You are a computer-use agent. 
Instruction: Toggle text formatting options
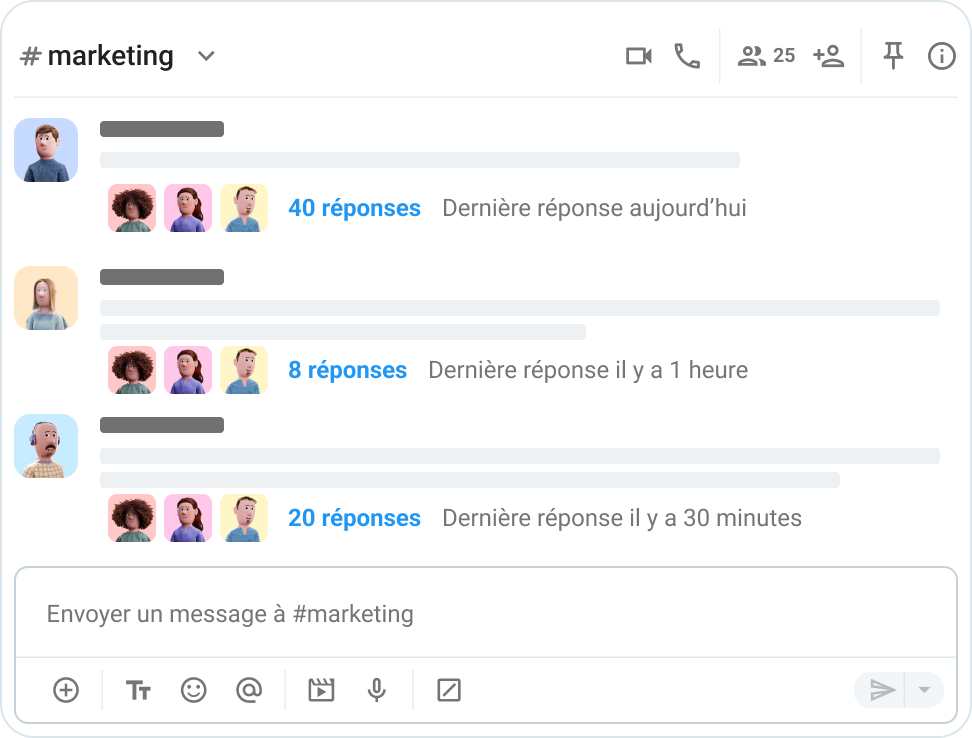click(138, 690)
